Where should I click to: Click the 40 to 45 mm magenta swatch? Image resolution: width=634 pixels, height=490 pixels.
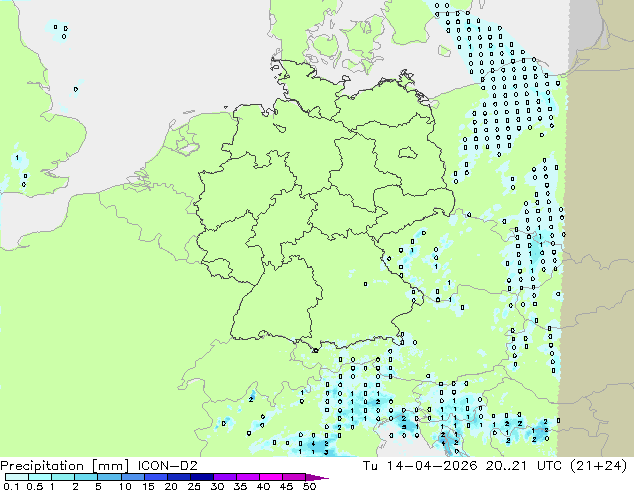pyautogui.click(x=271, y=477)
